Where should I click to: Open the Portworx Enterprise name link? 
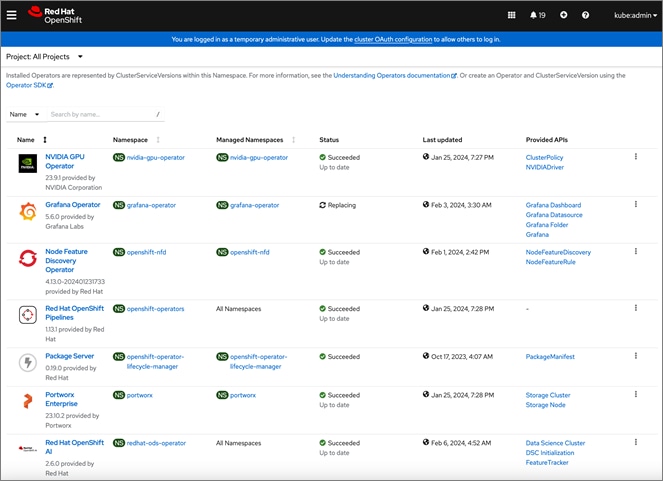click(x=61, y=399)
